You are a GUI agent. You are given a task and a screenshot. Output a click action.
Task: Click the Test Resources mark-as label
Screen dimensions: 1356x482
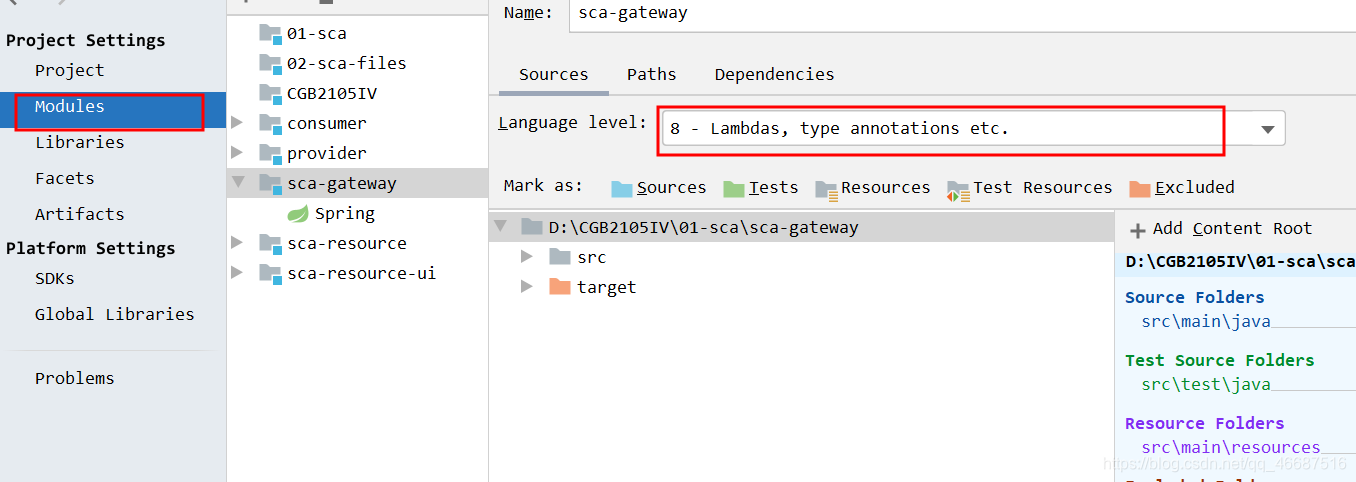(x=1043, y=187)
